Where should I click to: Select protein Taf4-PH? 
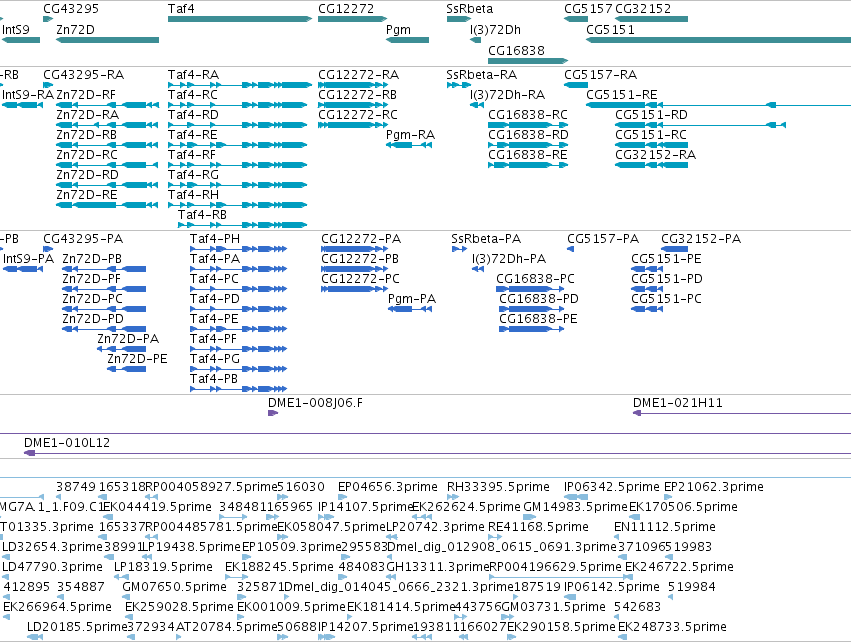pyautogui.click(x=214, y=239)
